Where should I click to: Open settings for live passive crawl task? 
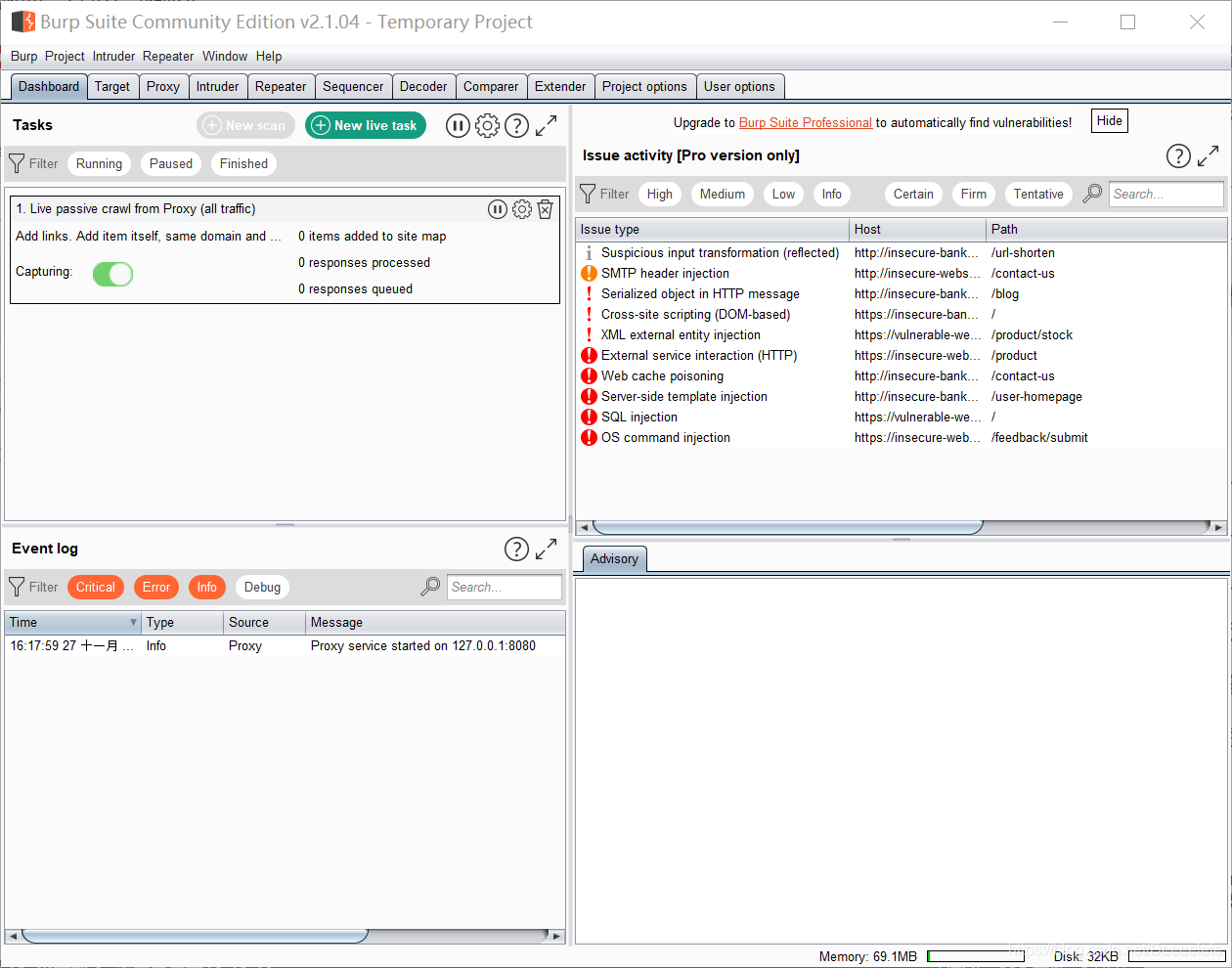click(x=522, y=209)
